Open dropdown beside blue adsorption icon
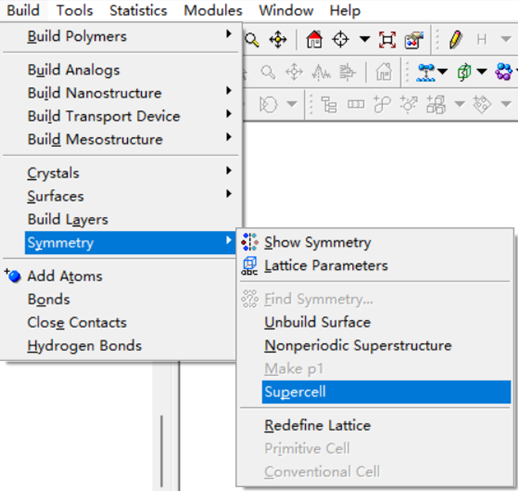518x491 pixels. pos(442,71)
